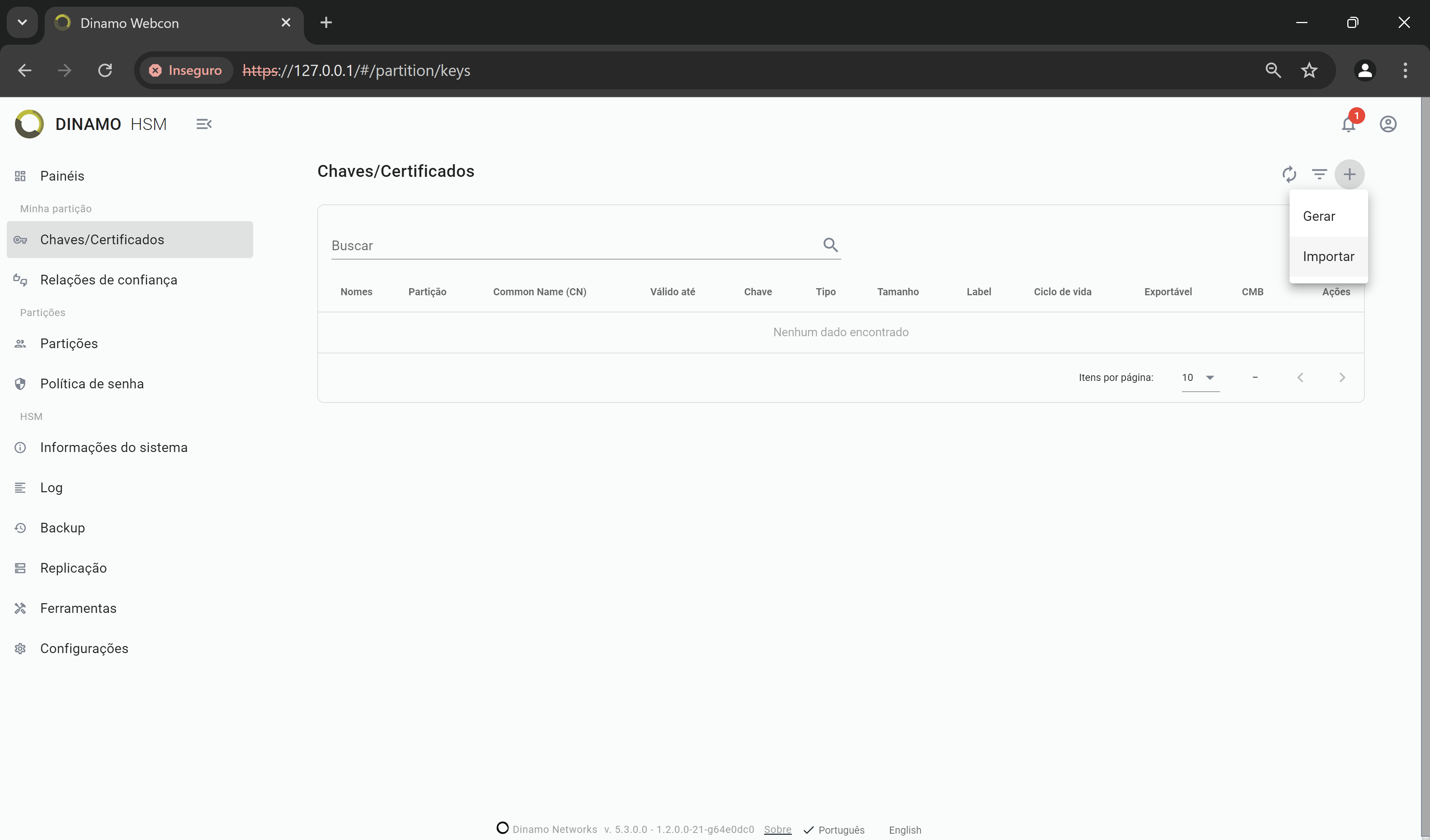Click the Tamanho column header

coord(898,292)
